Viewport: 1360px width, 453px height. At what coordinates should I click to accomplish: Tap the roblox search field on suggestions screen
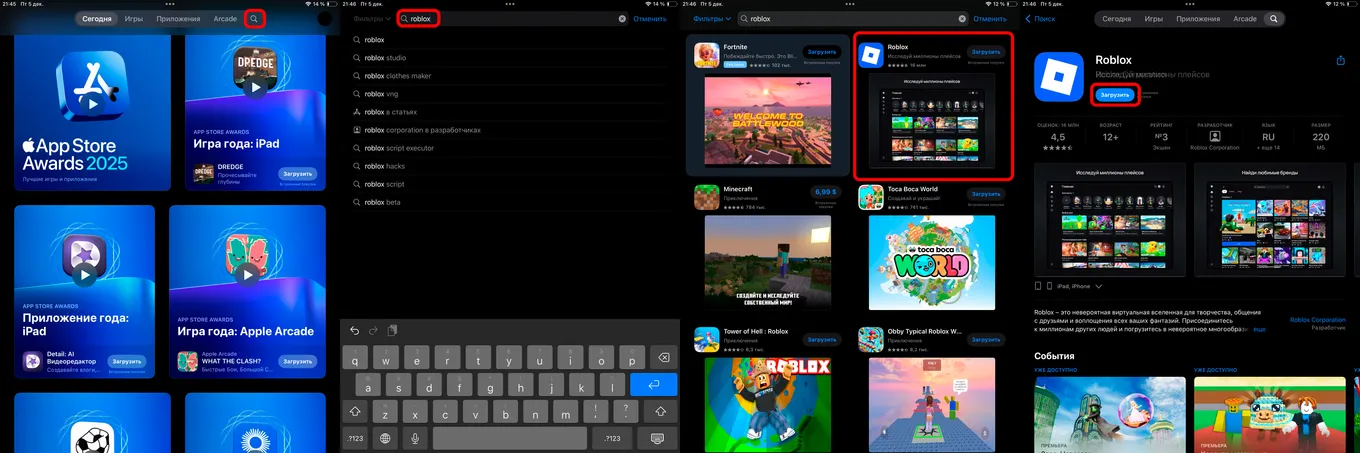(x=514, y=19)
